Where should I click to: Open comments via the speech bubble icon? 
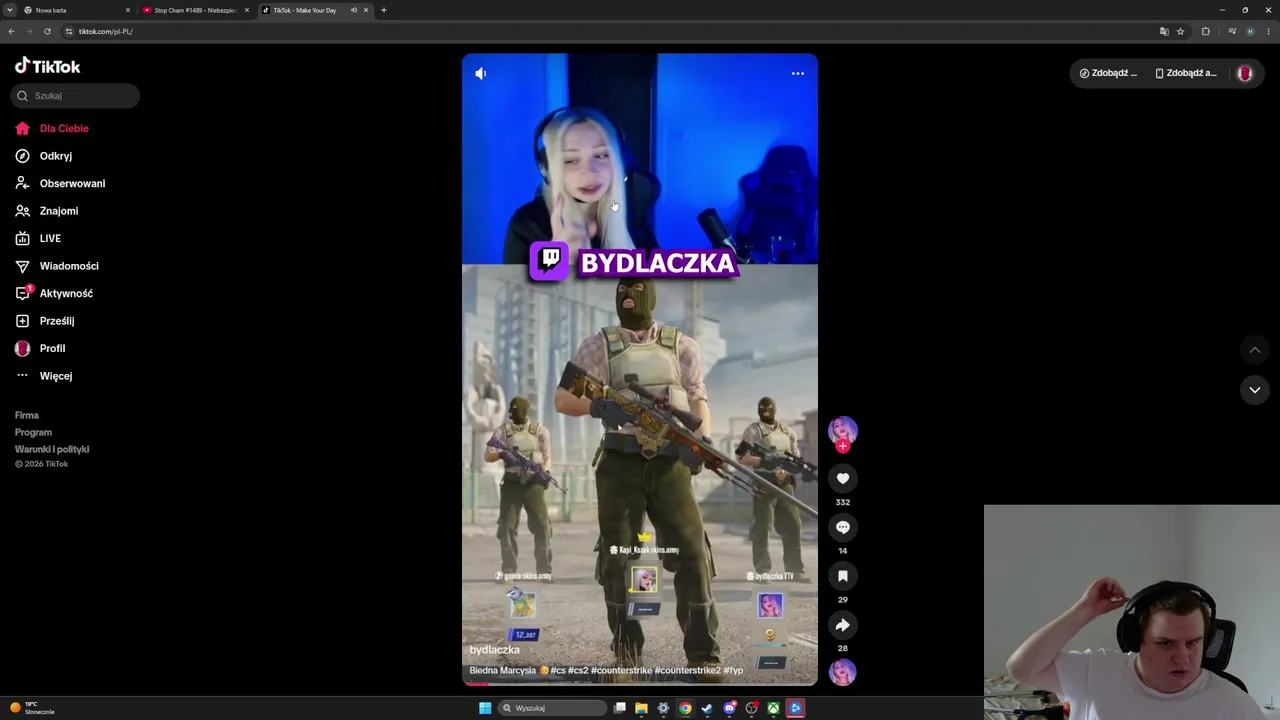pos(843,527)
